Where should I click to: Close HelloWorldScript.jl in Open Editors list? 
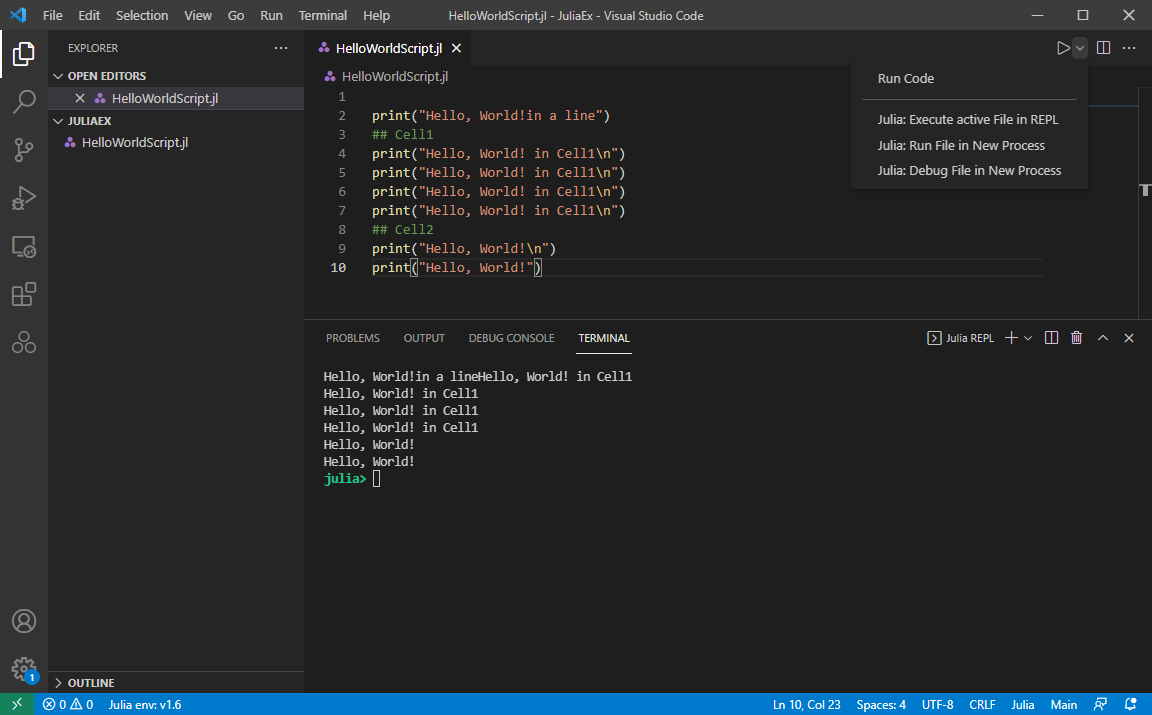[80, 98]
